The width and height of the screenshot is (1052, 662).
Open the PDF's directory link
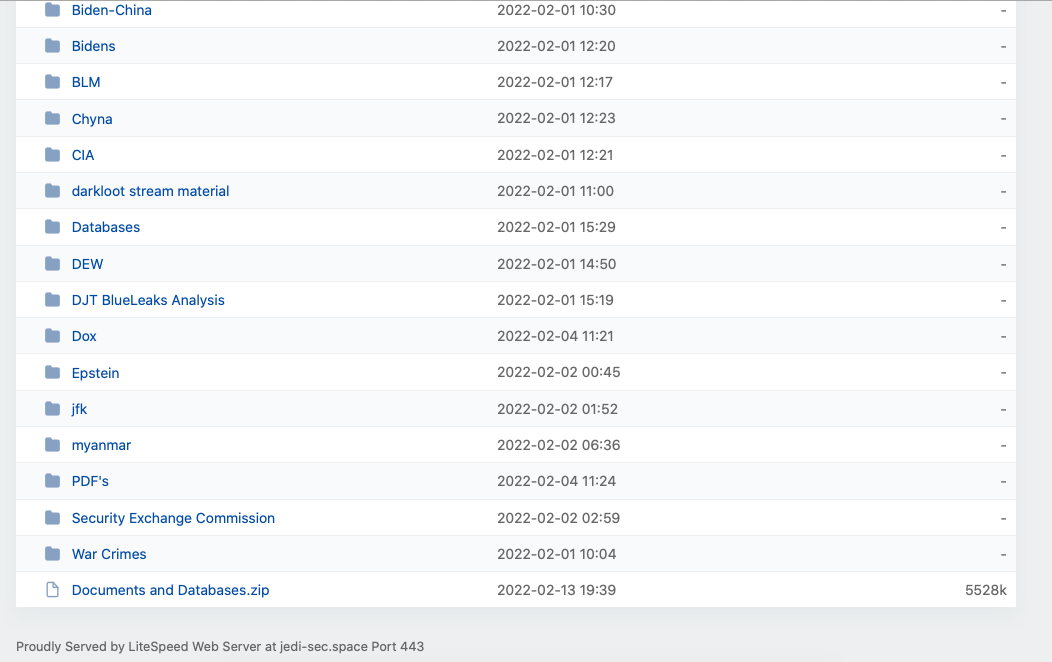coord(90,481)
